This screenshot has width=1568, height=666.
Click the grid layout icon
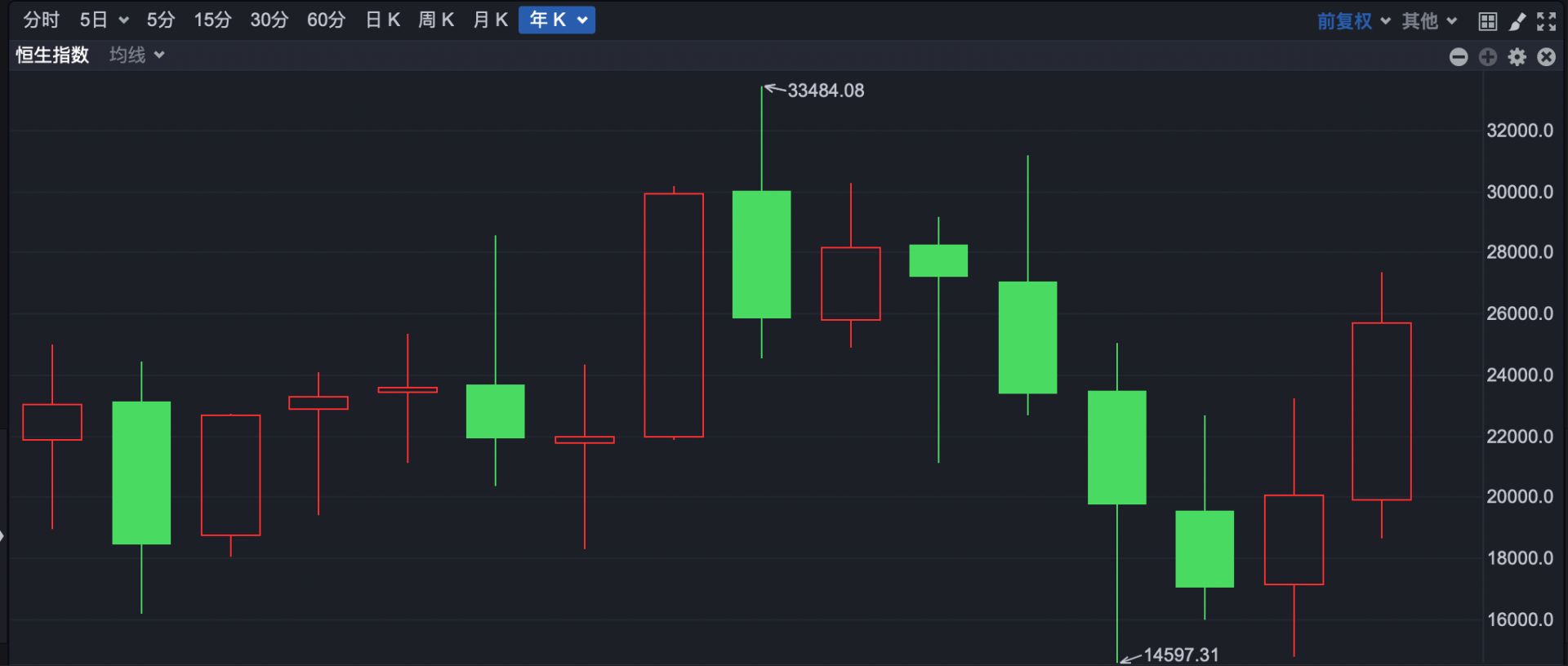point(1487,22)
